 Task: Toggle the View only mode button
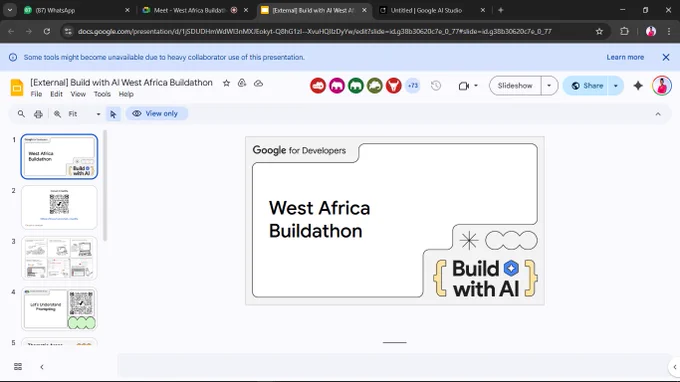(x=156, y=114)
